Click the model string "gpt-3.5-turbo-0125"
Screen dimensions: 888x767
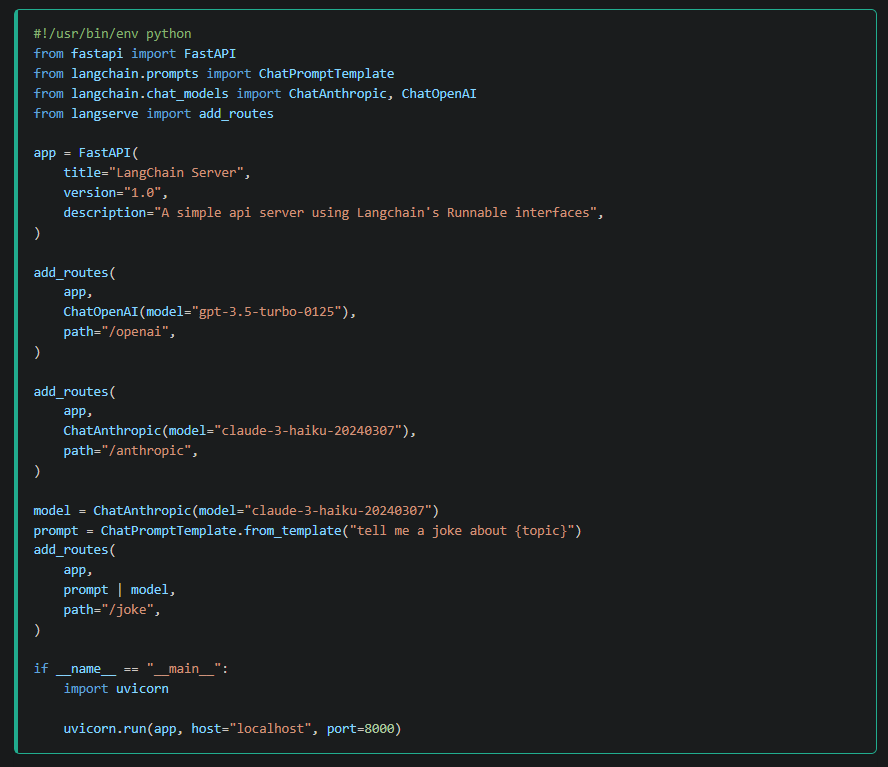(266, 312)
